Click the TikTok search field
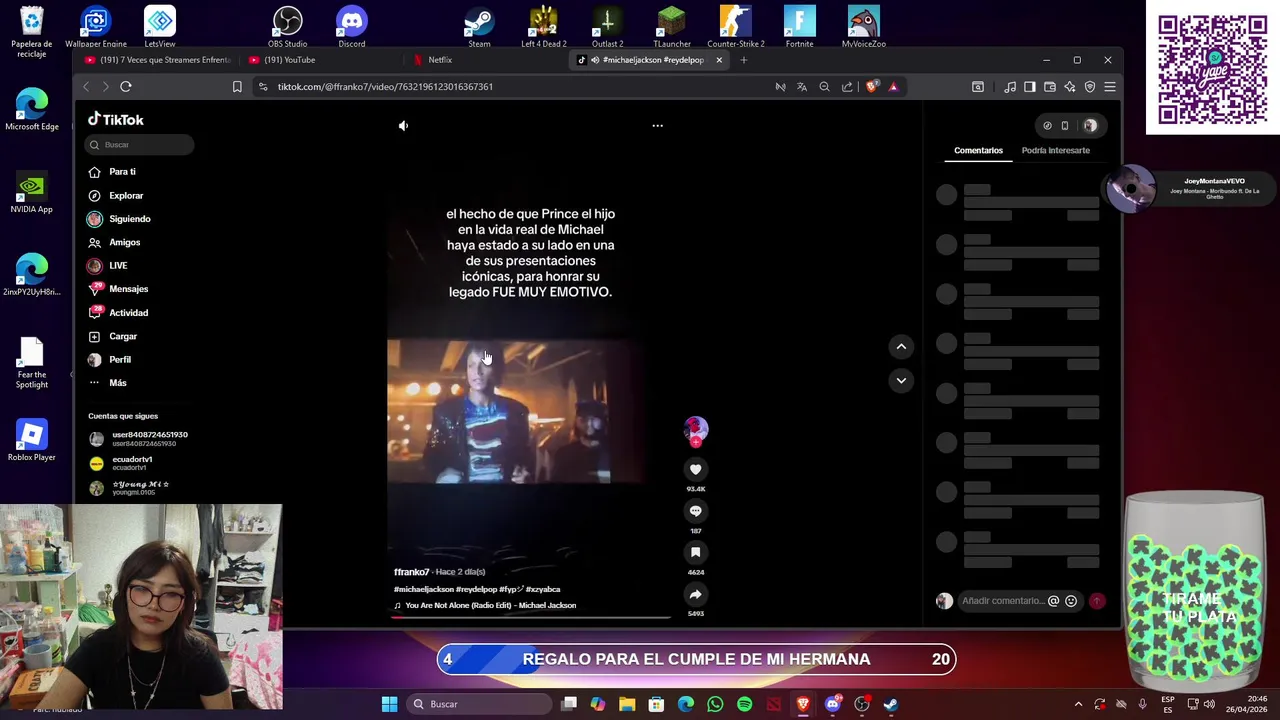 pyautogui.click(x=139, y=145)
